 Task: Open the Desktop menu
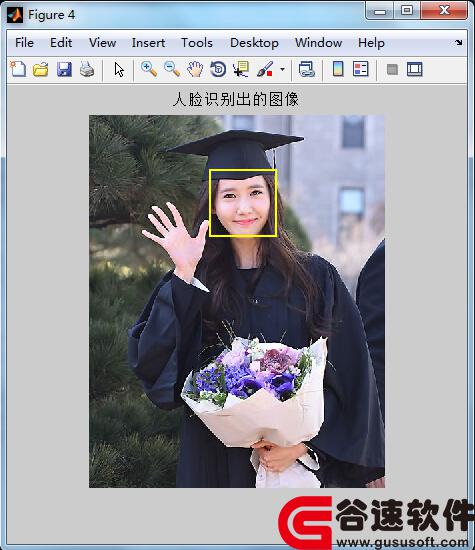coord(254,43)
